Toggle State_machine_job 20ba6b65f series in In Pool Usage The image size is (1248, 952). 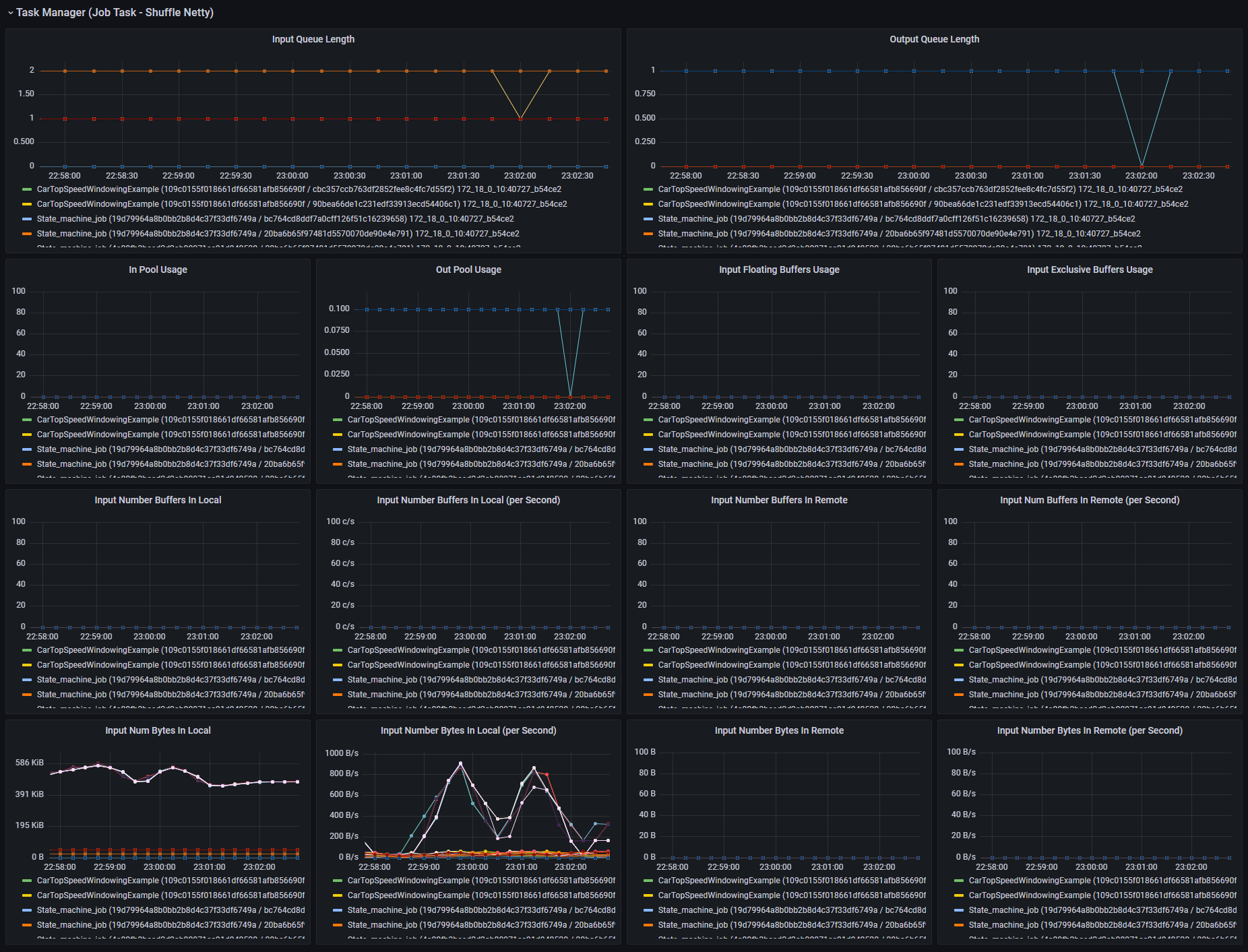pyautogui.click(x=170, y=464)
